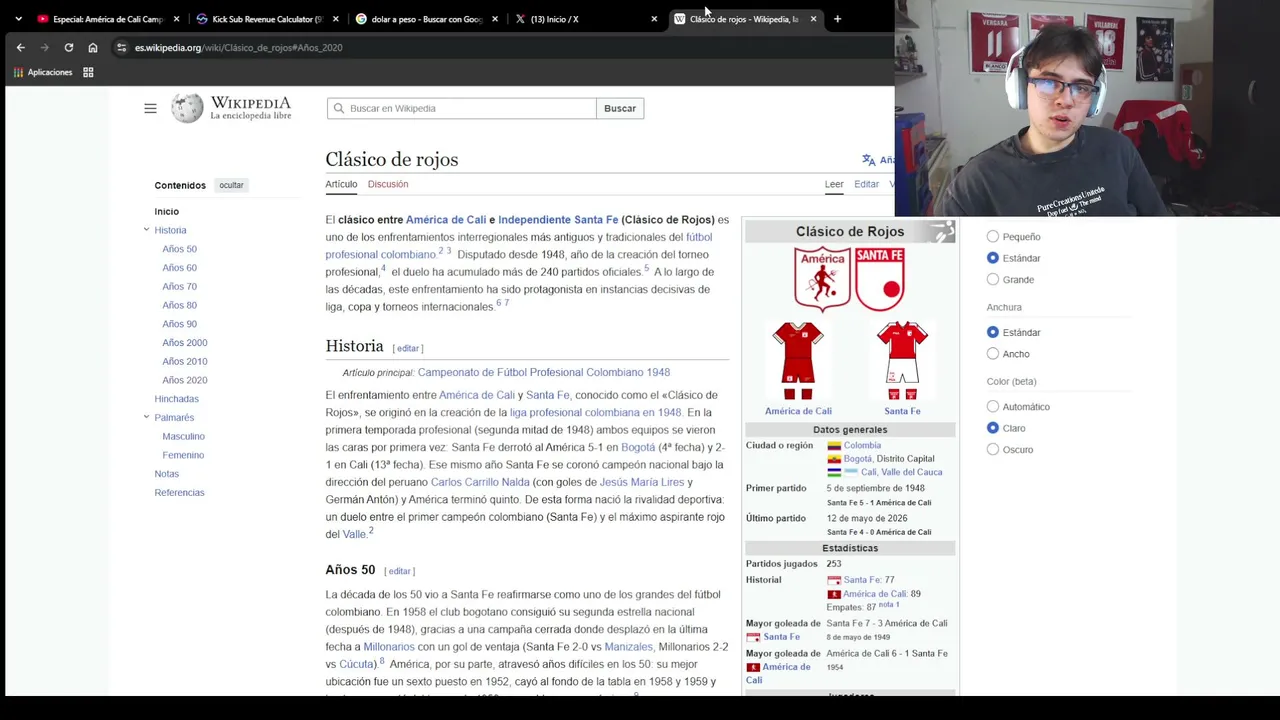
Task: Click the Buscar search button
Action: pos(620,108)
